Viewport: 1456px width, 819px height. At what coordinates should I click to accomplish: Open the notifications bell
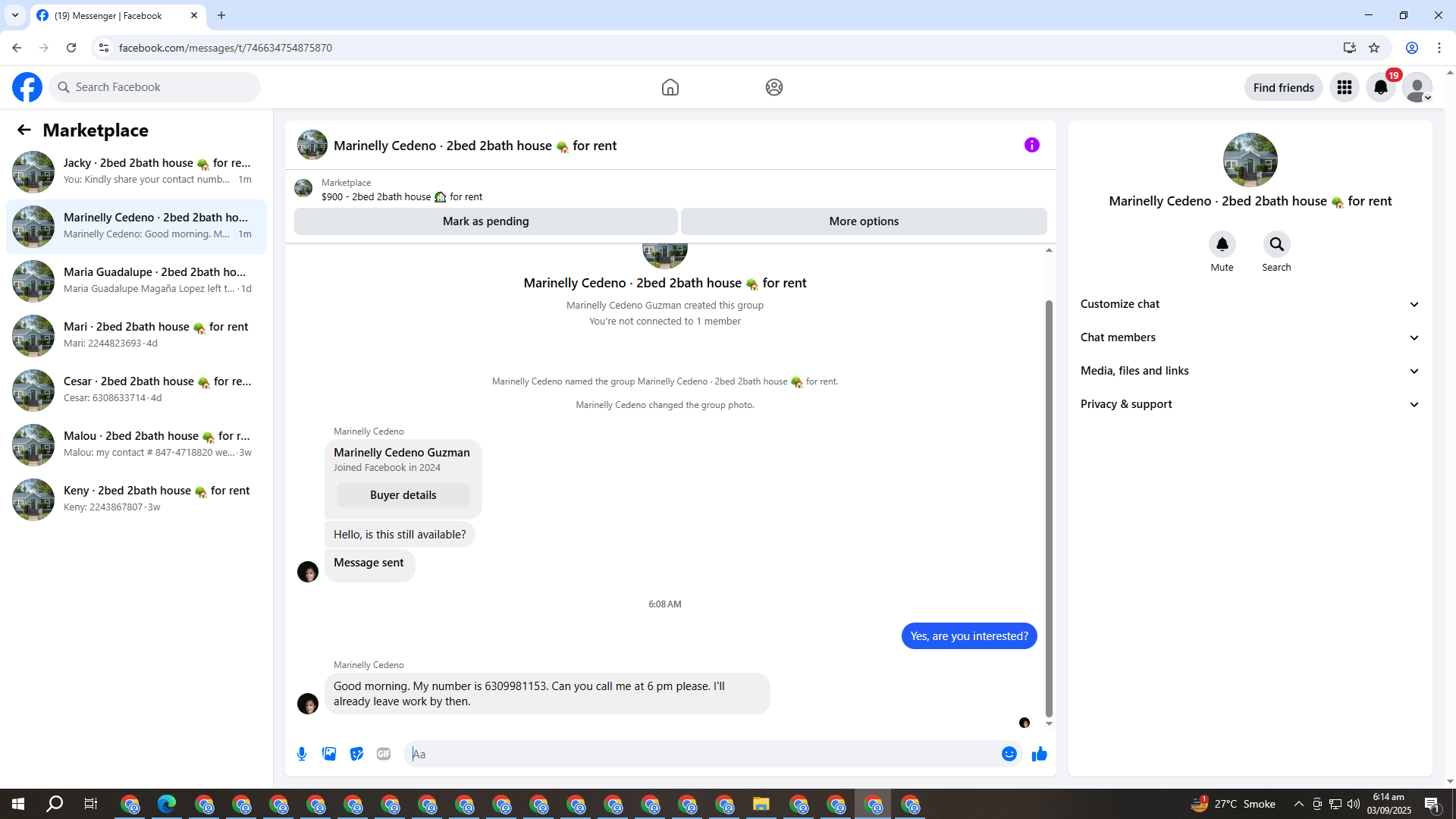coord(1381,87)
